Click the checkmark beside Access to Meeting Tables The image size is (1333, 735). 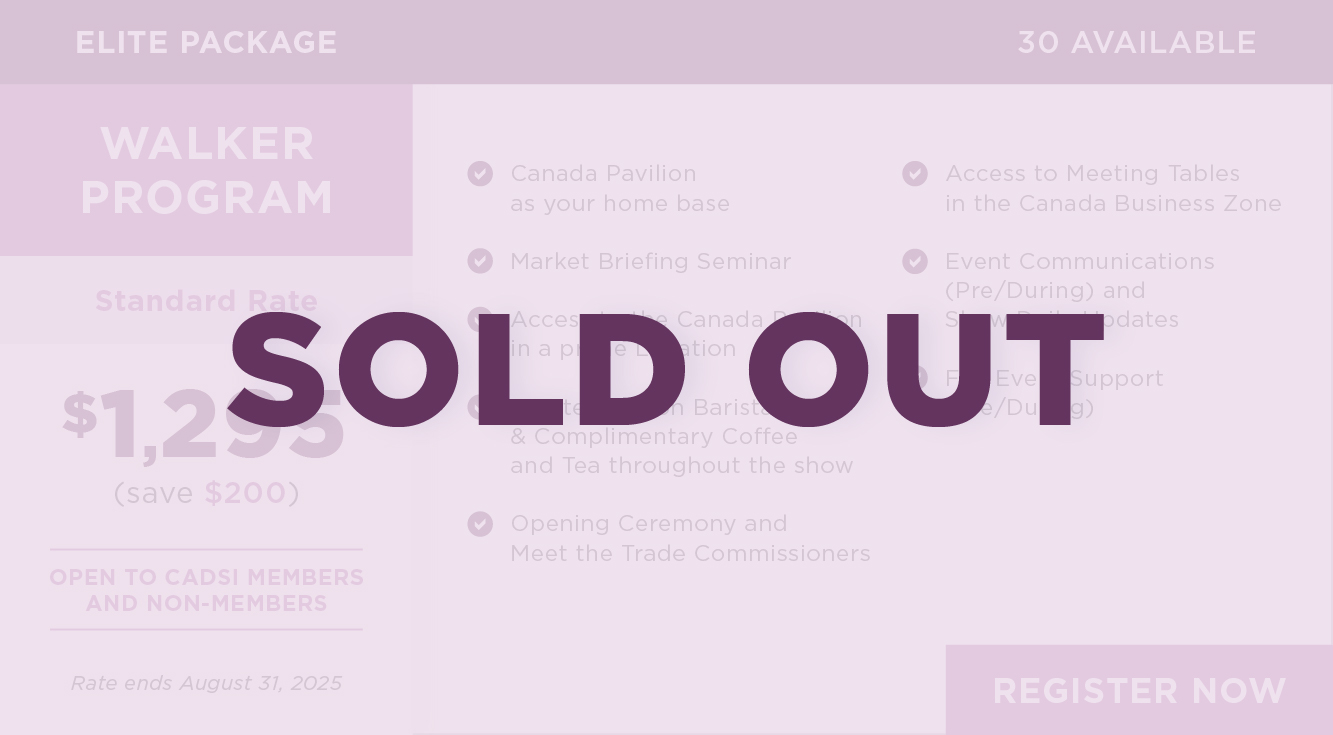click(915, 174)
